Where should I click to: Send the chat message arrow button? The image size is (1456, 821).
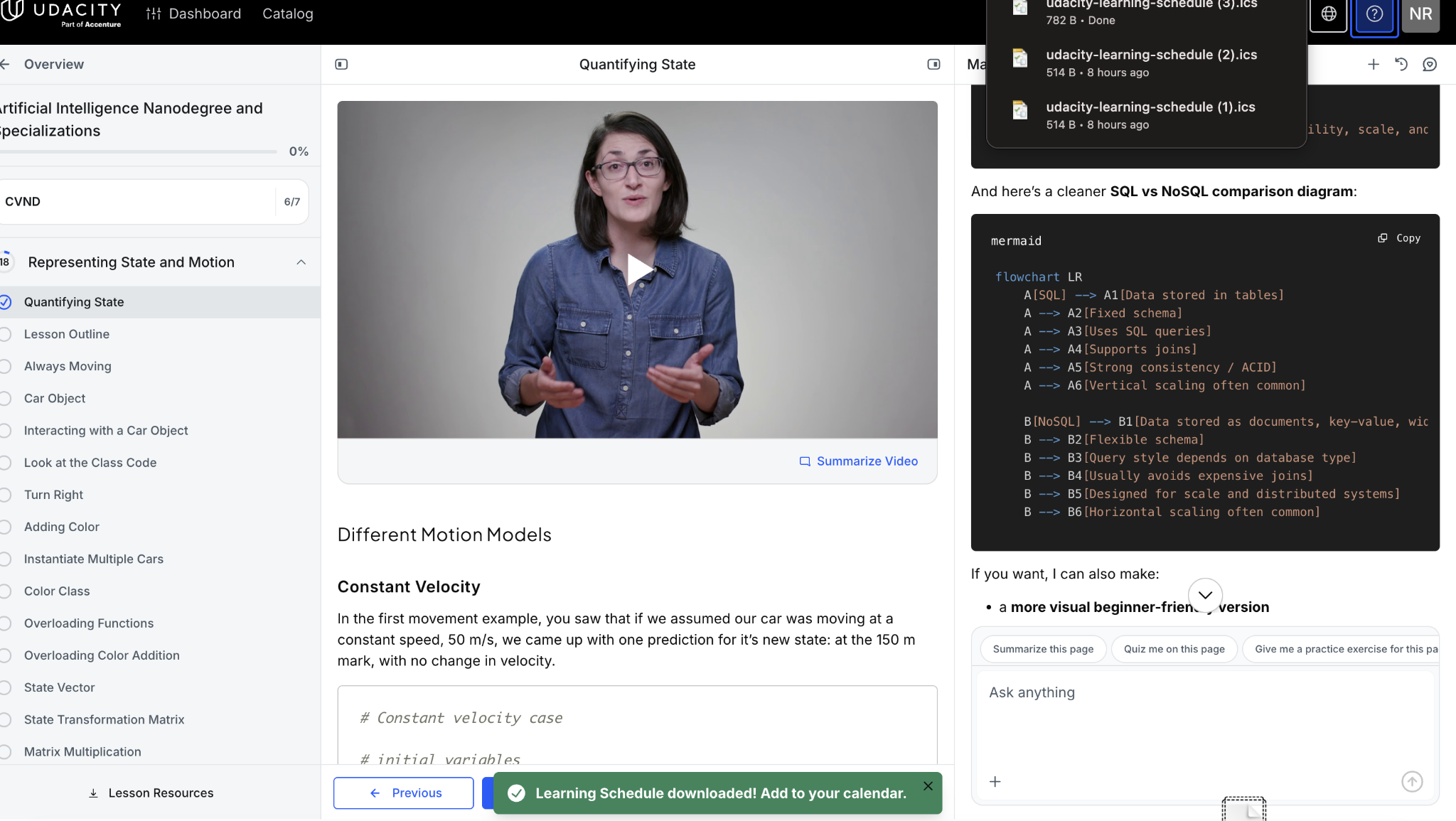[1412, 782]
